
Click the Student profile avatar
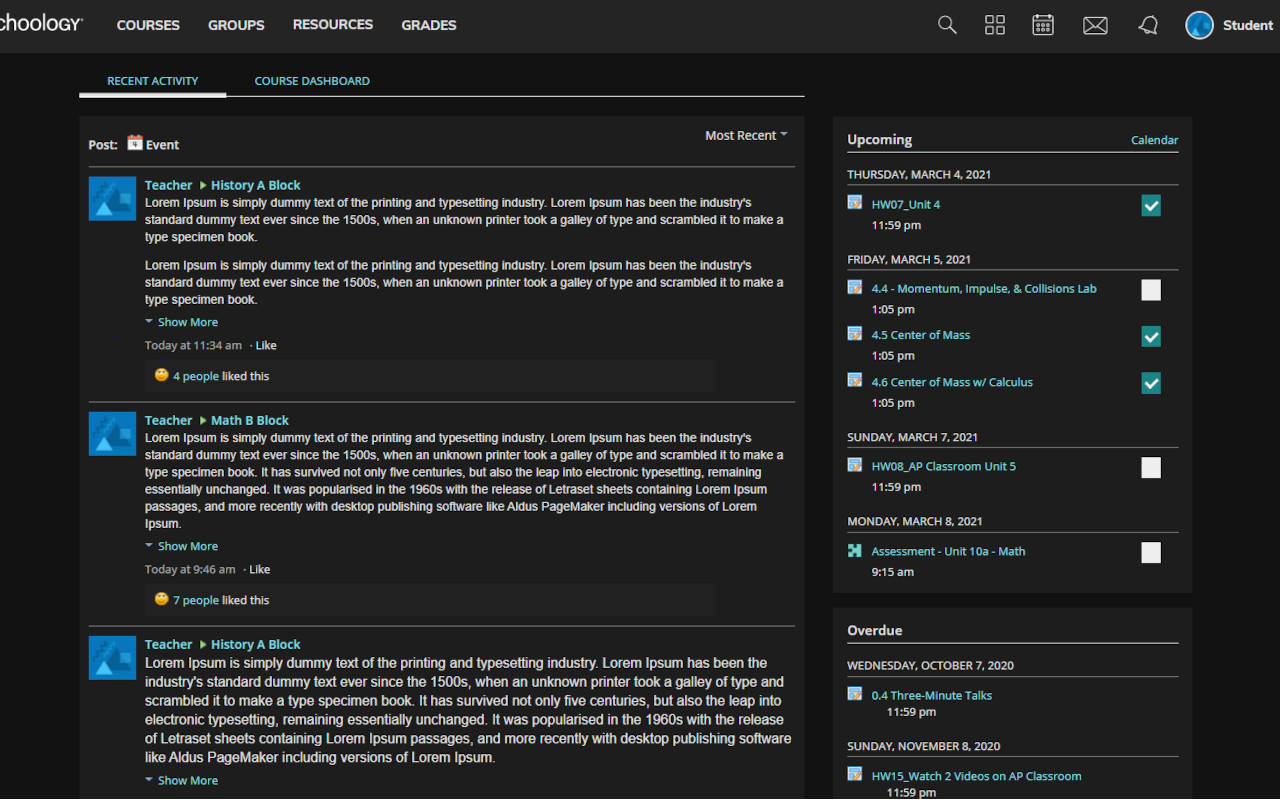tap(1198, 25)
